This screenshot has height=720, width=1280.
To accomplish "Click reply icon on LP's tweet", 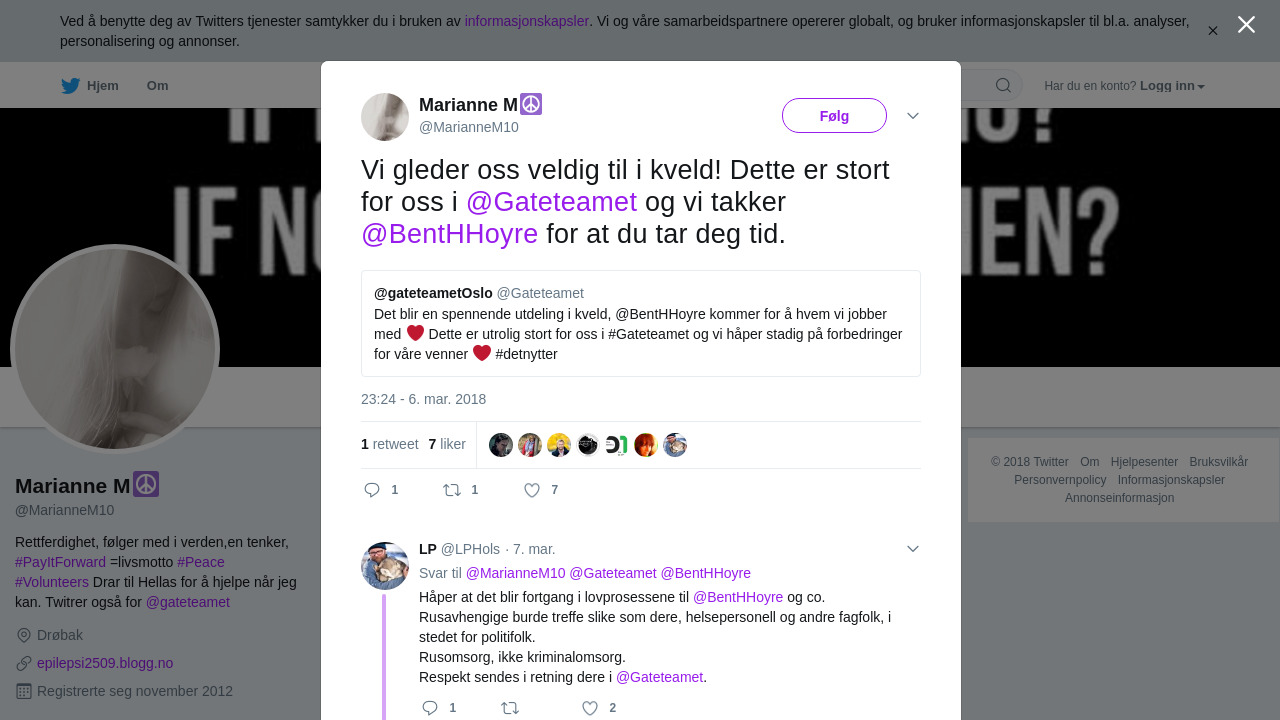I will click(430, 708).
